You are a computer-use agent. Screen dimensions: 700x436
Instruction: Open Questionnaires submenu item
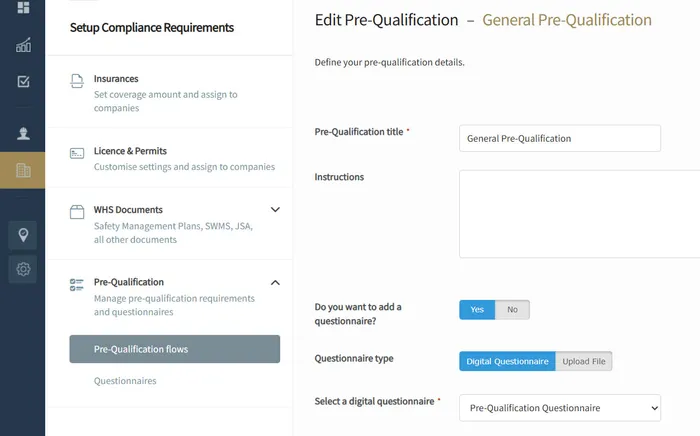pyautogui.click(x=125, y=381)
